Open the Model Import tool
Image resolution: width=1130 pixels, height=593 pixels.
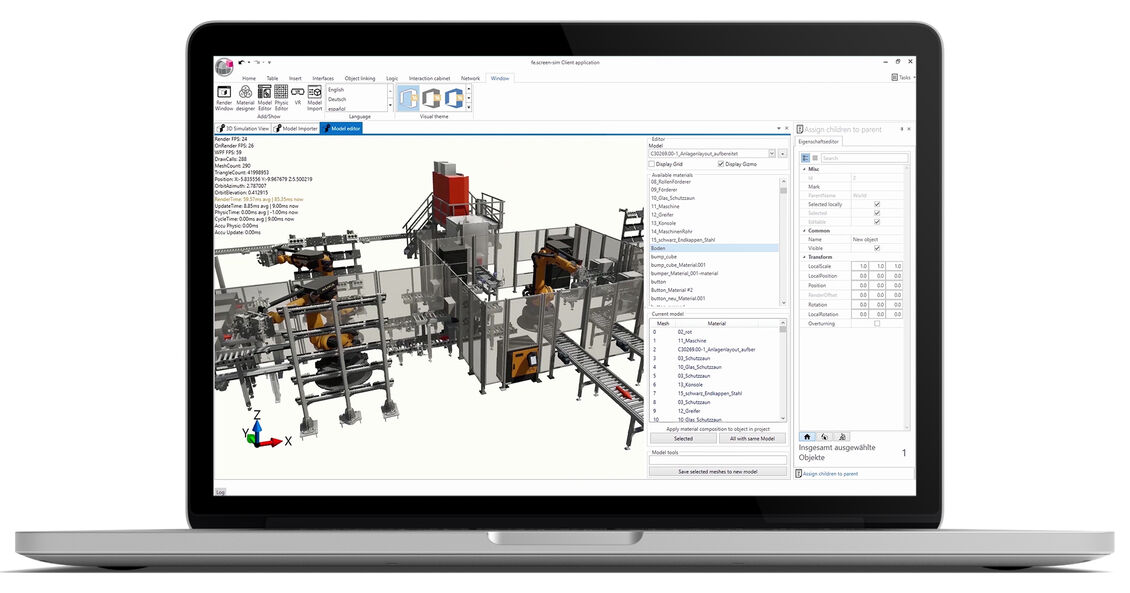tap(315, 98)
